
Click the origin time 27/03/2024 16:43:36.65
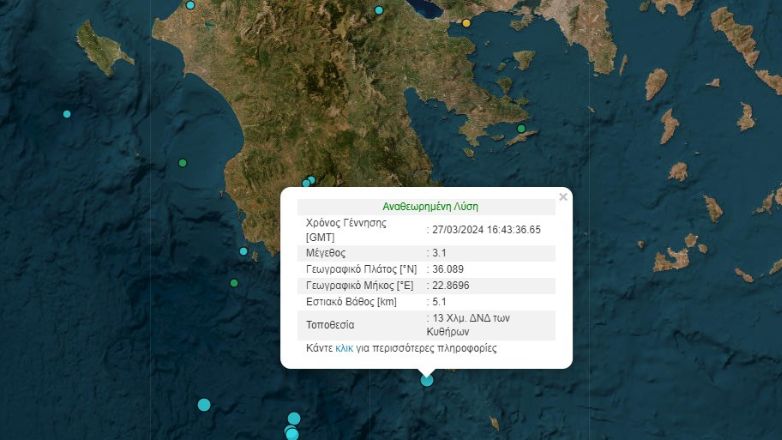click(x=487, y=229)
